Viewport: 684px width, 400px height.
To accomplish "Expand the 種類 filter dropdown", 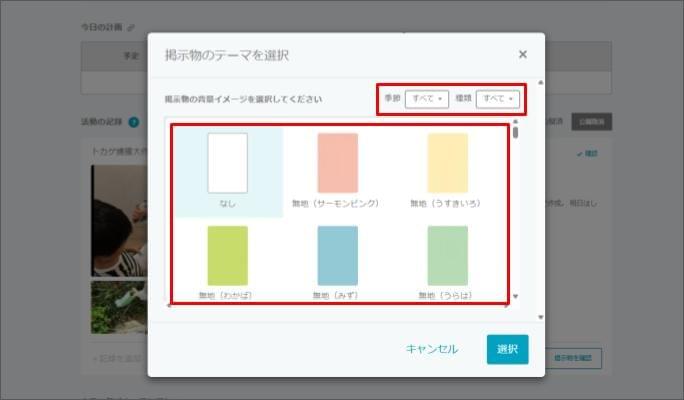I will pos(498,99).
